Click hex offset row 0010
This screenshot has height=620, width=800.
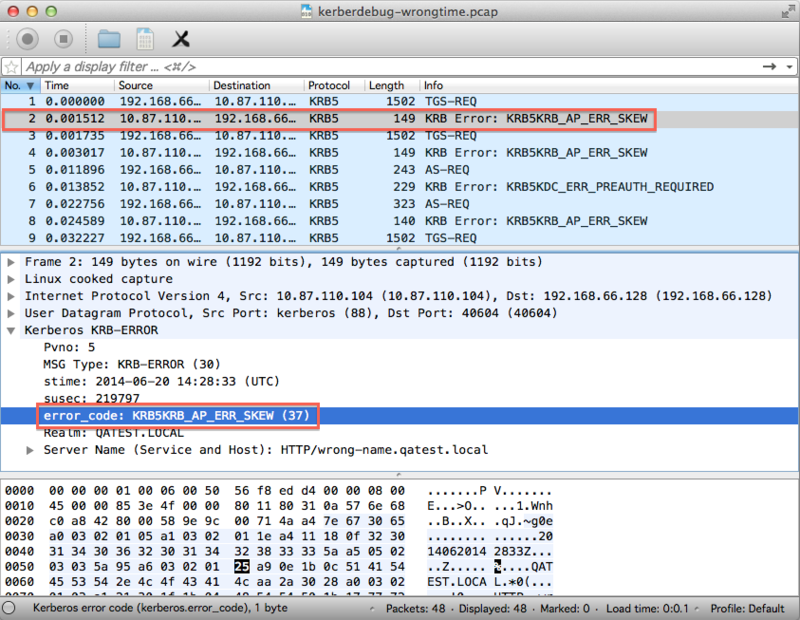click(x=19, y=506)
